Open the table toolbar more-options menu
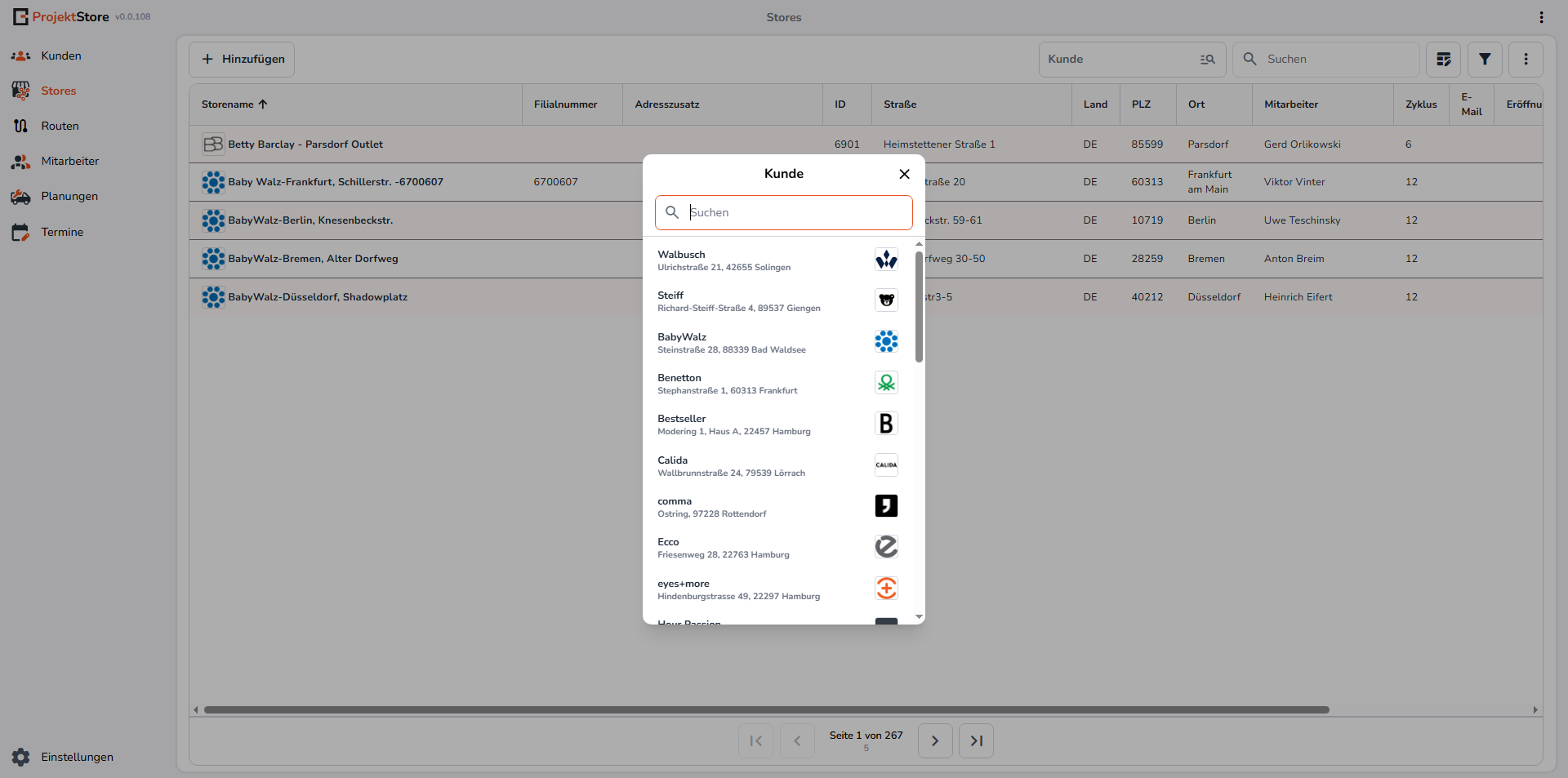The height and width of the screenshot is (778, 1568). click(1526, 59)
